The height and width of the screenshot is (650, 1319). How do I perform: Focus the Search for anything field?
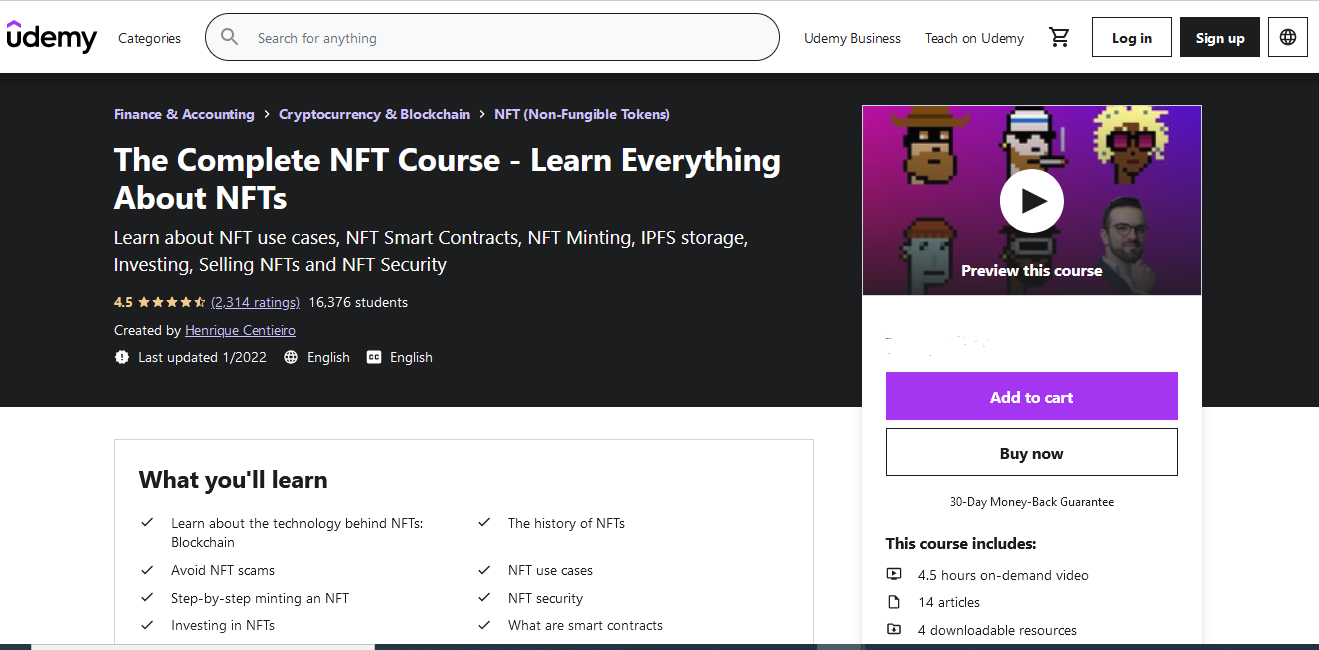(x=492, y=37)
